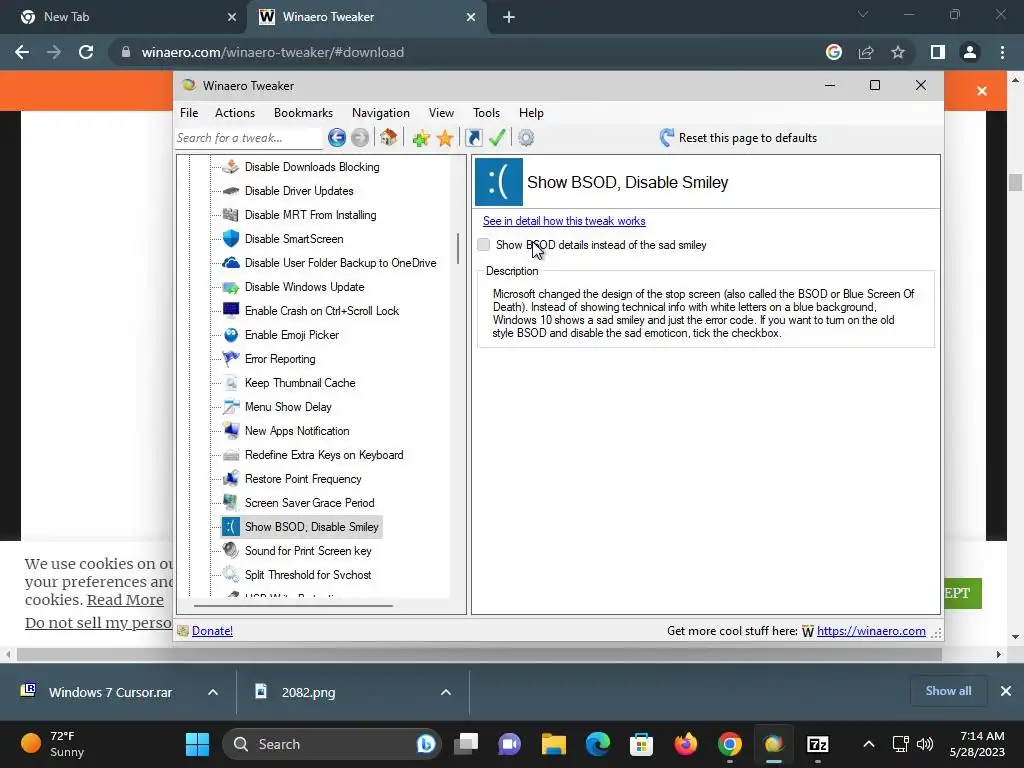Expand options for Windows 7 Cursor.rar download

tap(213, 692)
